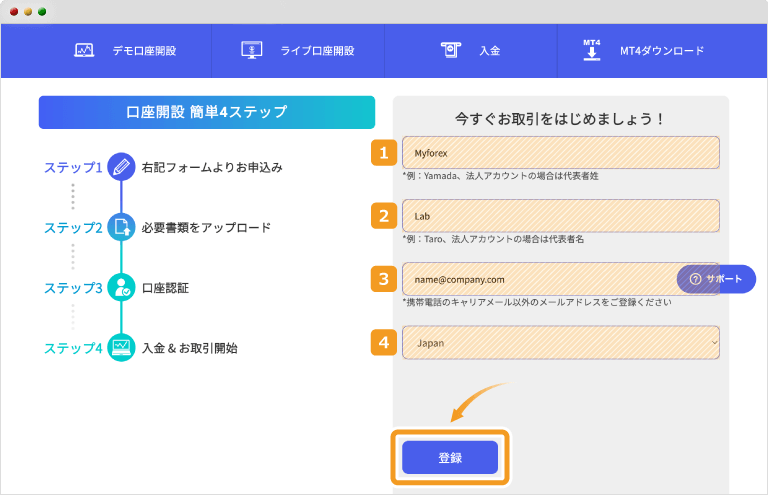Go to the 入金 menu item
The width and height of the screenshot is (768, 495).
489,50
